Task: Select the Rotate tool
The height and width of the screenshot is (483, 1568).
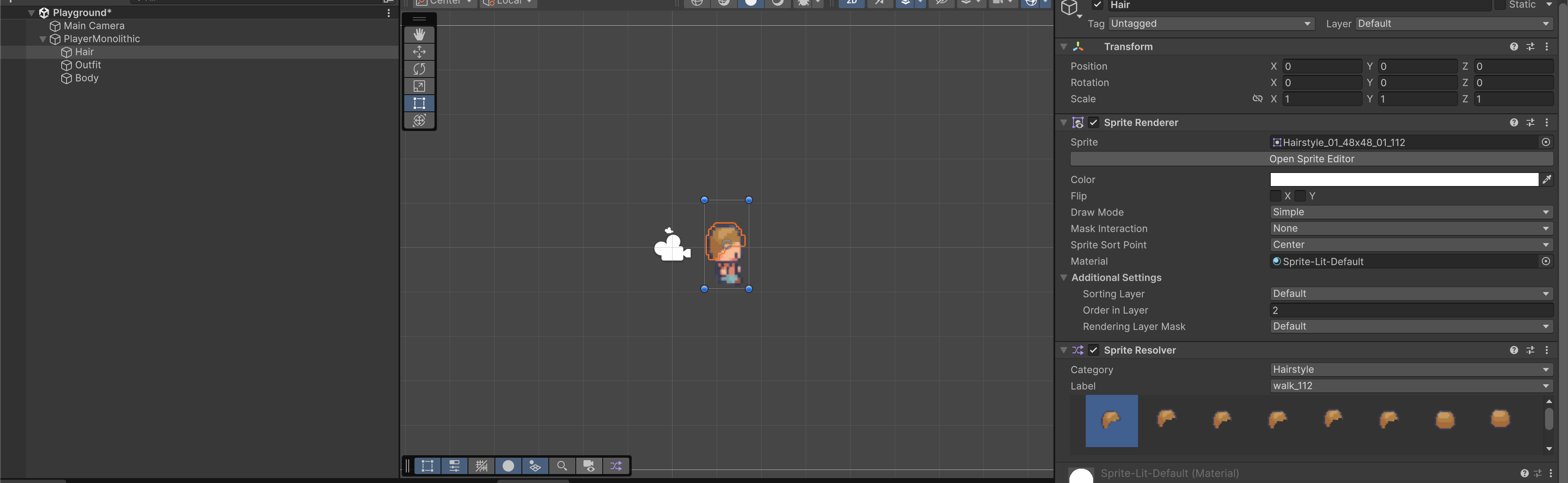Action: [x=419, y=69]
